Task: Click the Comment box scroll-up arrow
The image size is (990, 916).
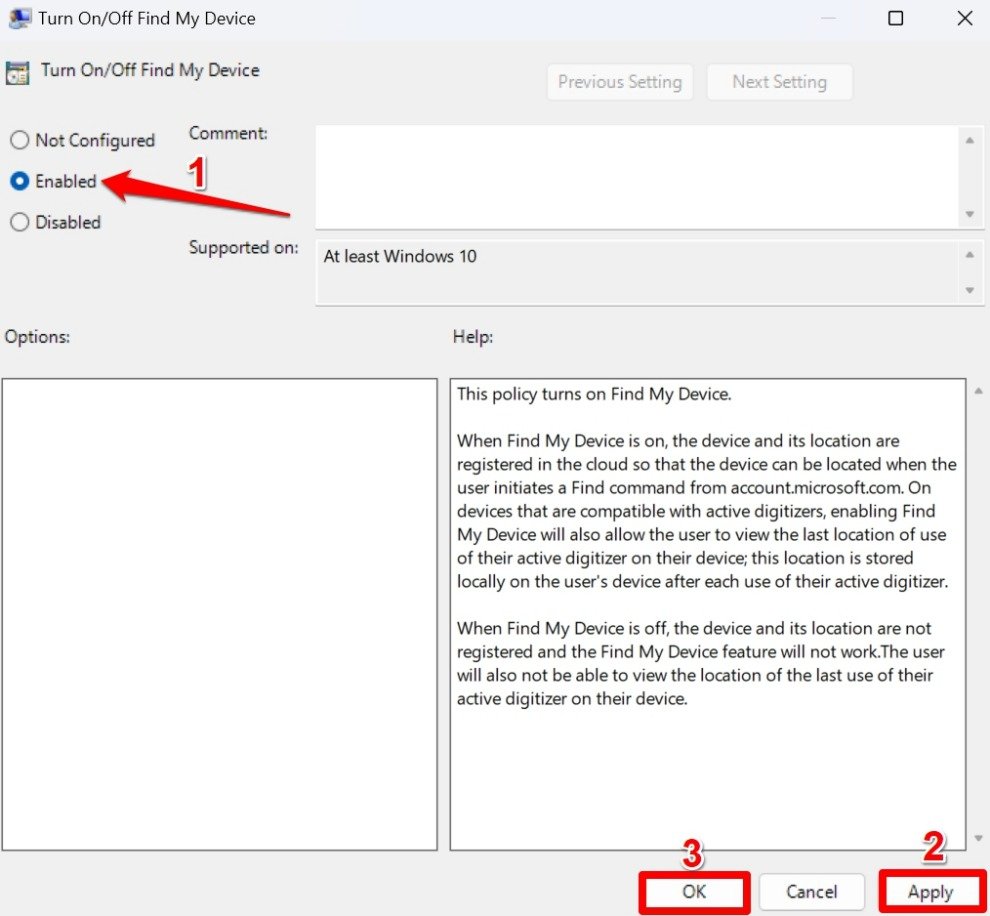Action: point(970,139)
